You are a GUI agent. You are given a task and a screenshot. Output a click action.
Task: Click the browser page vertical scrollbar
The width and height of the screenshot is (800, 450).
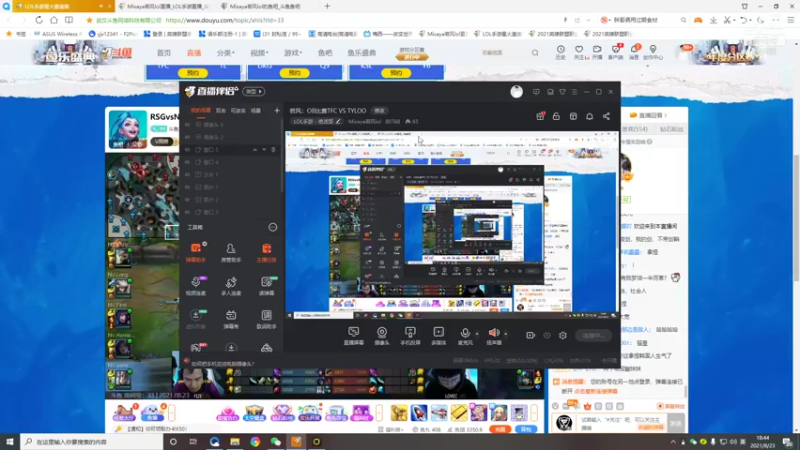[796, 219]
